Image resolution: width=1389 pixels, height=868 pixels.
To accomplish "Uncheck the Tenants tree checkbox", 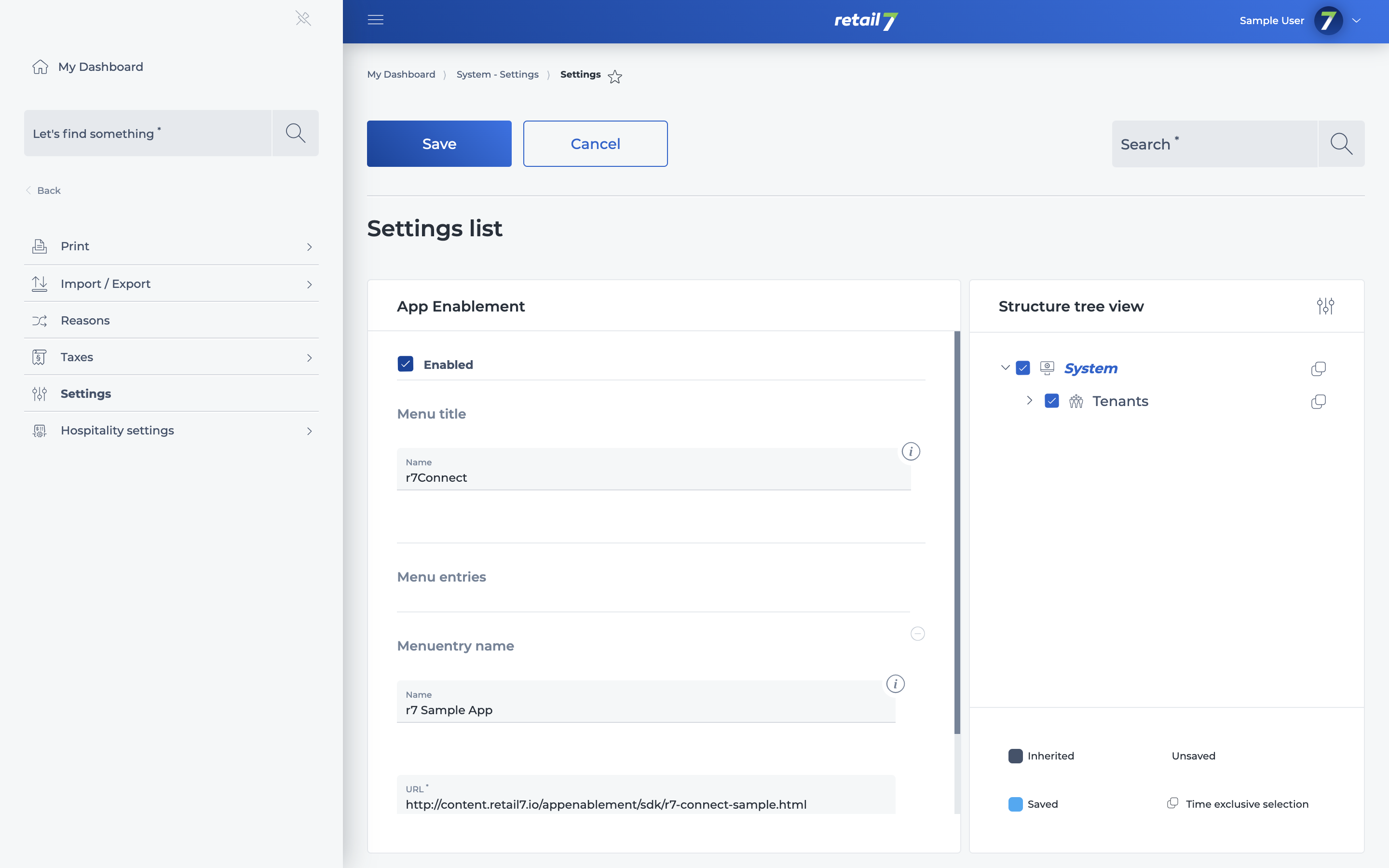I will pos(1051,401).
